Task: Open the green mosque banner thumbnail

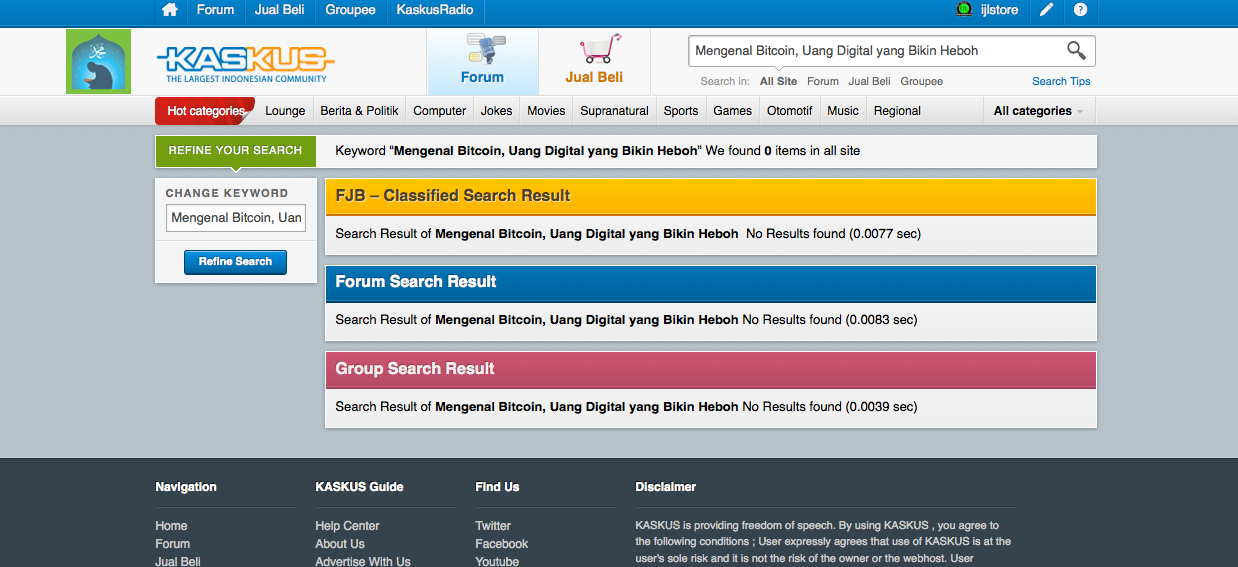Action: (x=98, y=62)
